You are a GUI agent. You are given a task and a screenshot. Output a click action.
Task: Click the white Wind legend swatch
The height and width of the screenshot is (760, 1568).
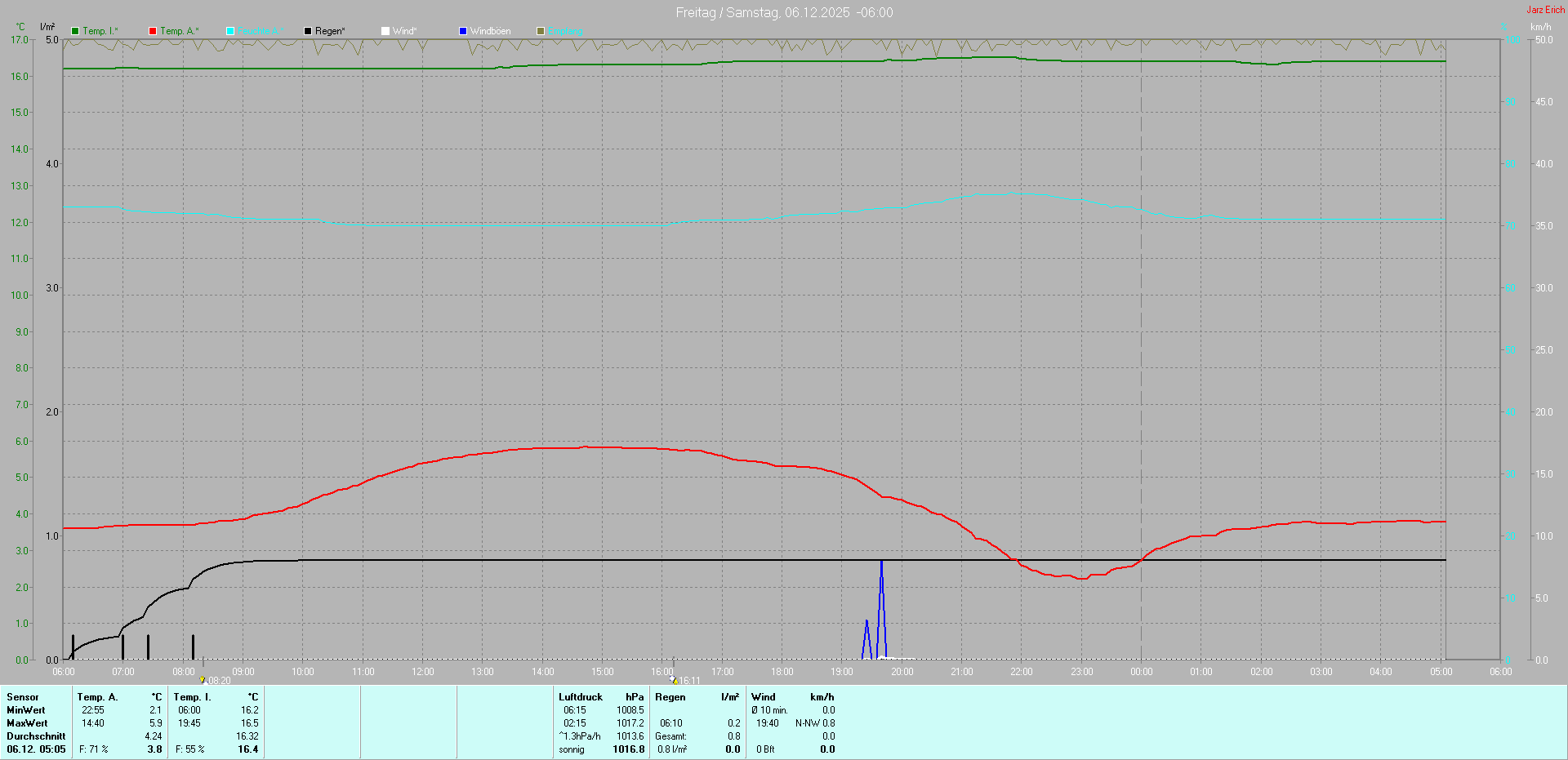point(385,31)
